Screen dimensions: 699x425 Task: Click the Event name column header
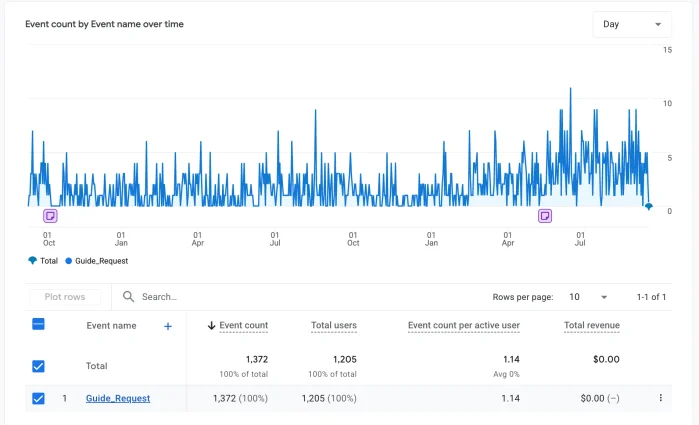[111, 326]
